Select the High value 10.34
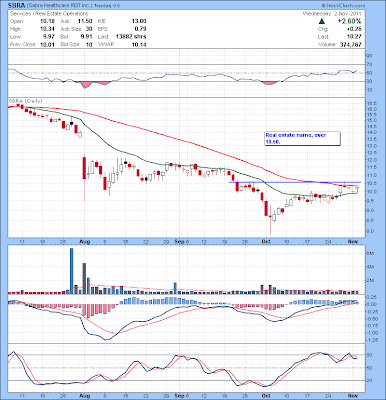Viewport: 386px width, 400px height. click(x=47, y=29)
